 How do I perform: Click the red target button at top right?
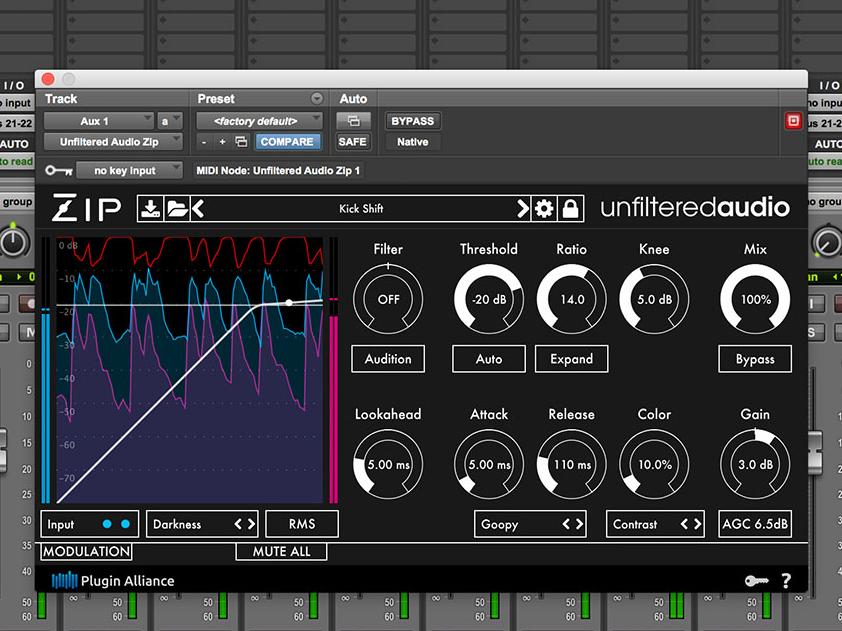pyautogui.click(x=794, y=121)
